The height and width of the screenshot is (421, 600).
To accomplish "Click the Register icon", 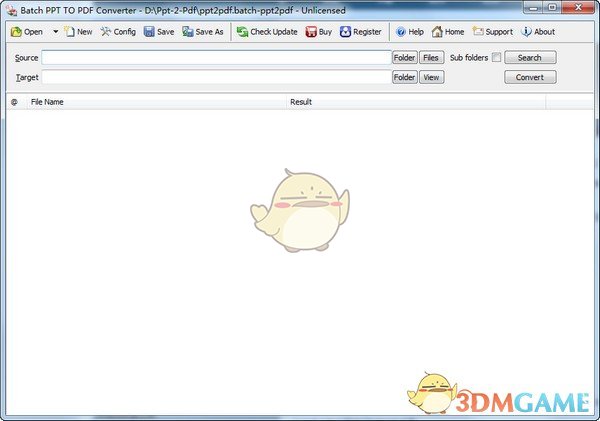I will click(x=345, y=32).
